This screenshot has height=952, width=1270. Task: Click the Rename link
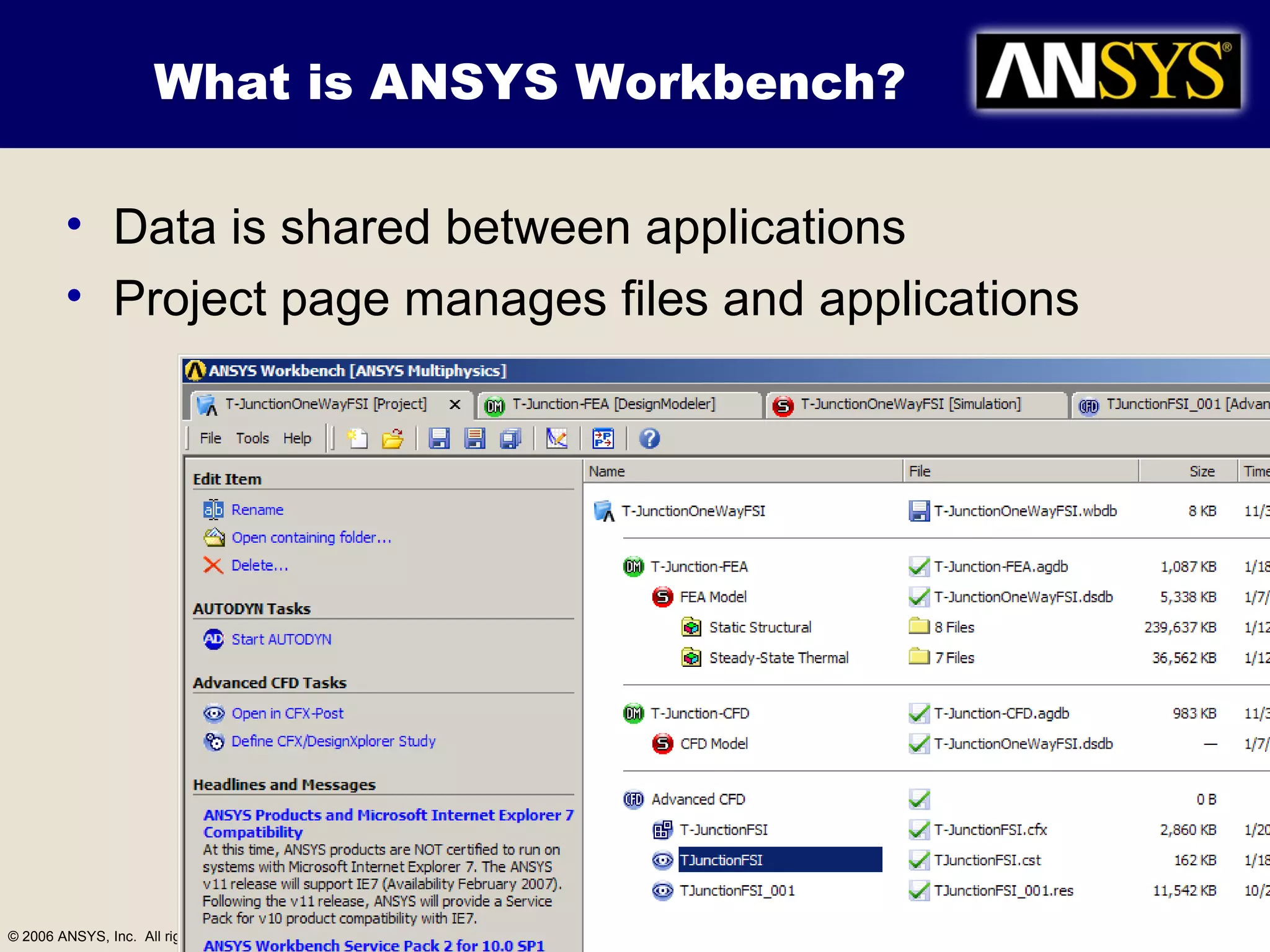point(257,509)
